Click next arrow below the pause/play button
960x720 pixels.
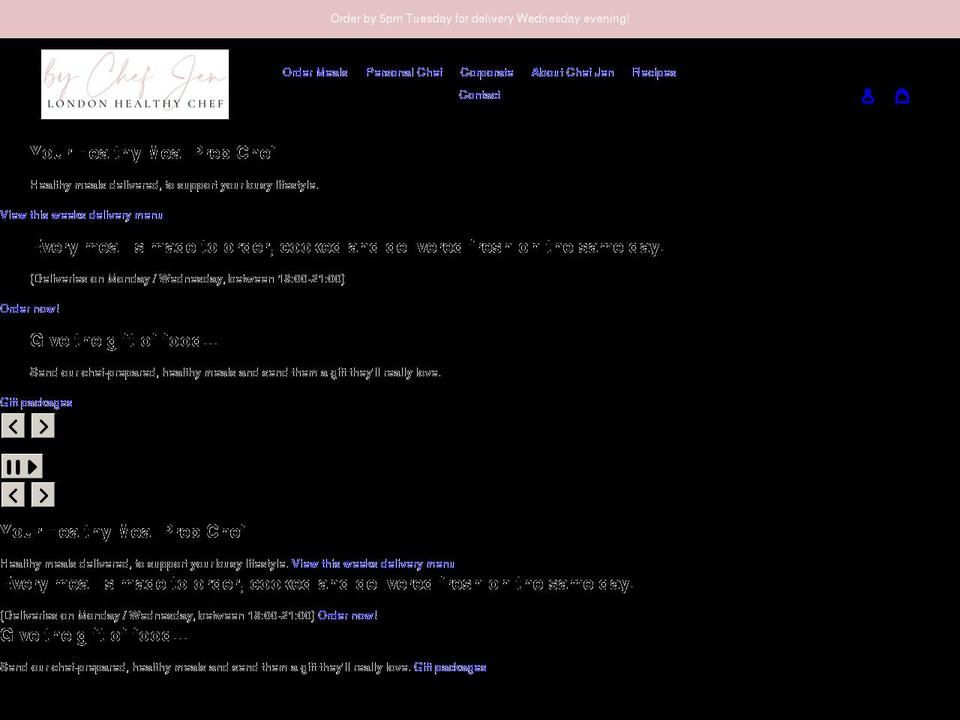(43, 495)
